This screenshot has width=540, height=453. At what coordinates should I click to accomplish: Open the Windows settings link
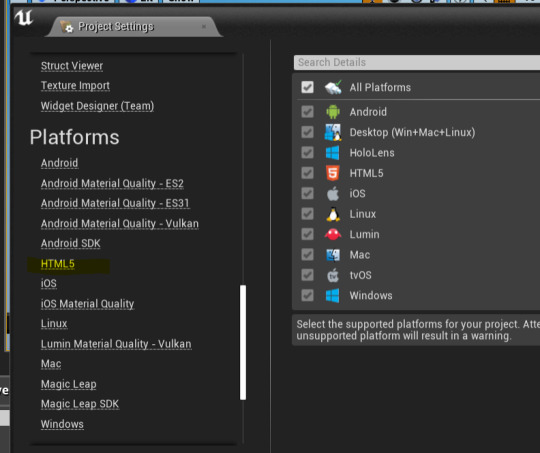[x=62, y=424]
